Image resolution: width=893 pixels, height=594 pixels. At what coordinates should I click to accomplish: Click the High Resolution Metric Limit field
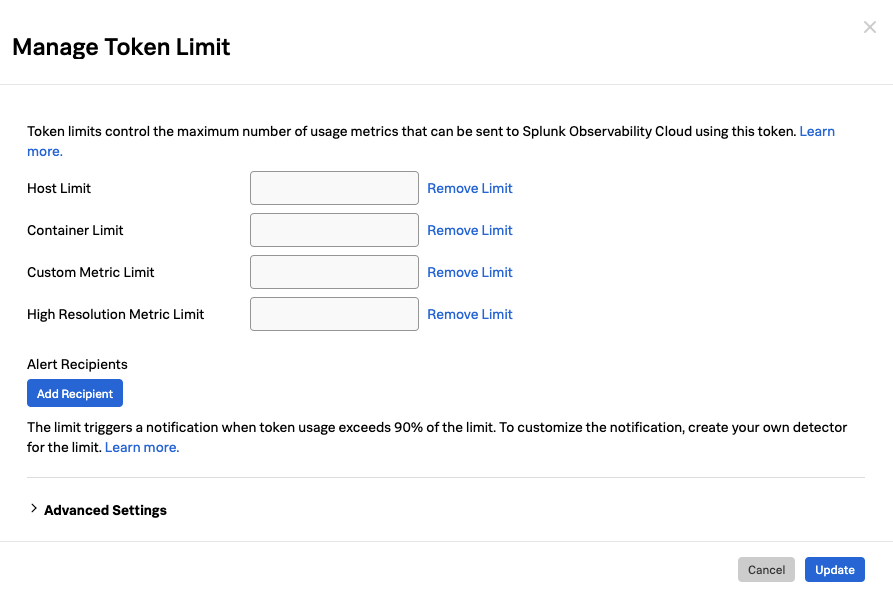click(x=334, y=314)
